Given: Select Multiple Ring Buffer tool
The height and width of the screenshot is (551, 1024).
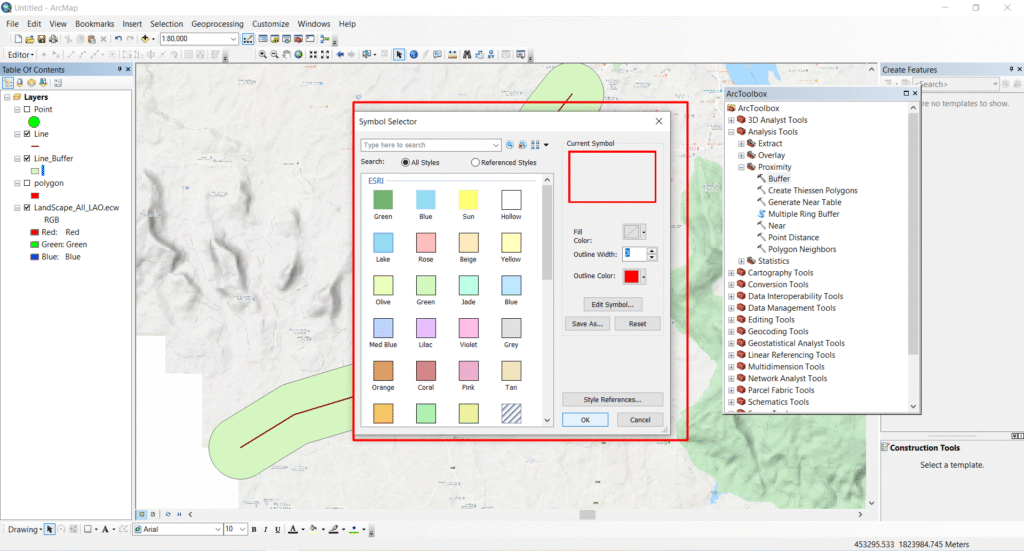Looking at the screenshot, I should click(803, 214).
